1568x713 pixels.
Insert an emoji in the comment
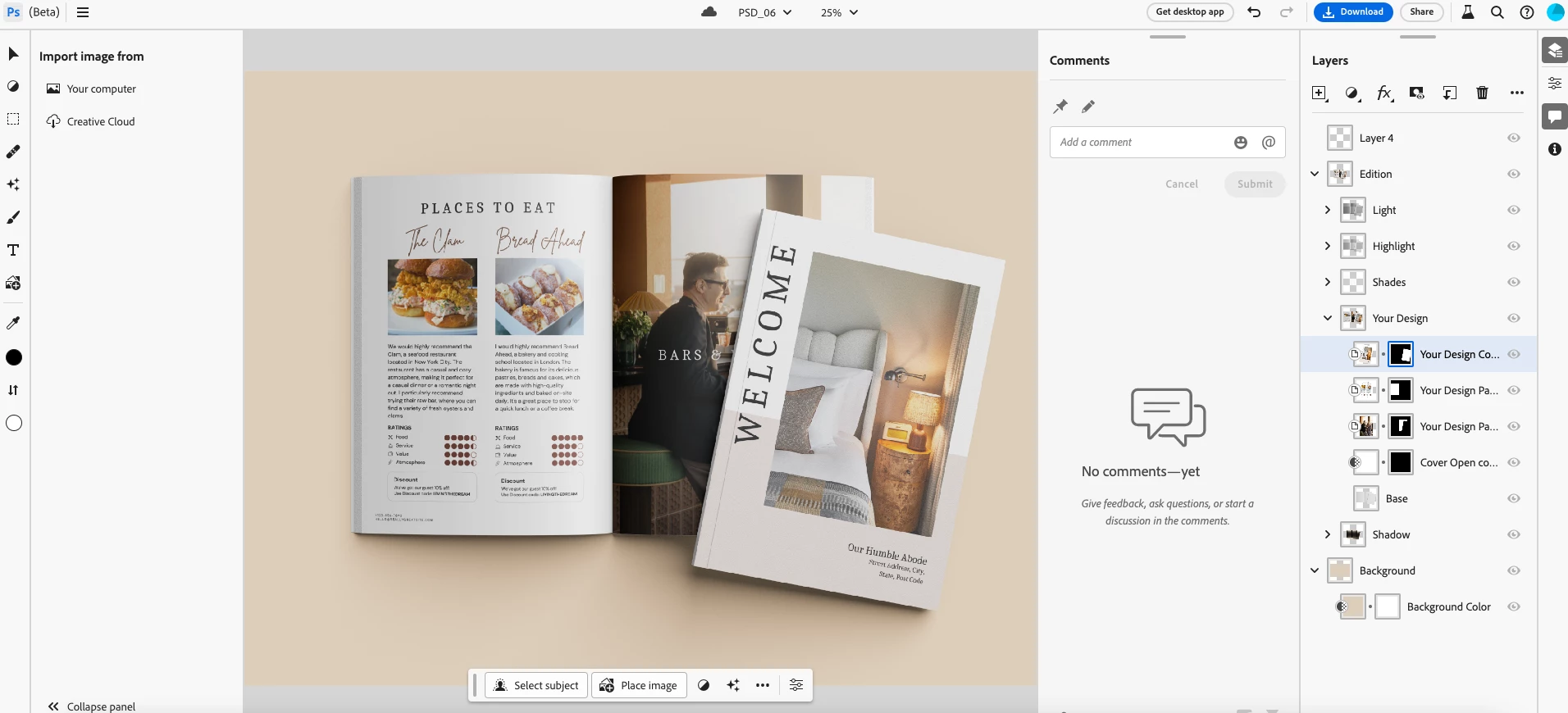[x=1241, y=143]
